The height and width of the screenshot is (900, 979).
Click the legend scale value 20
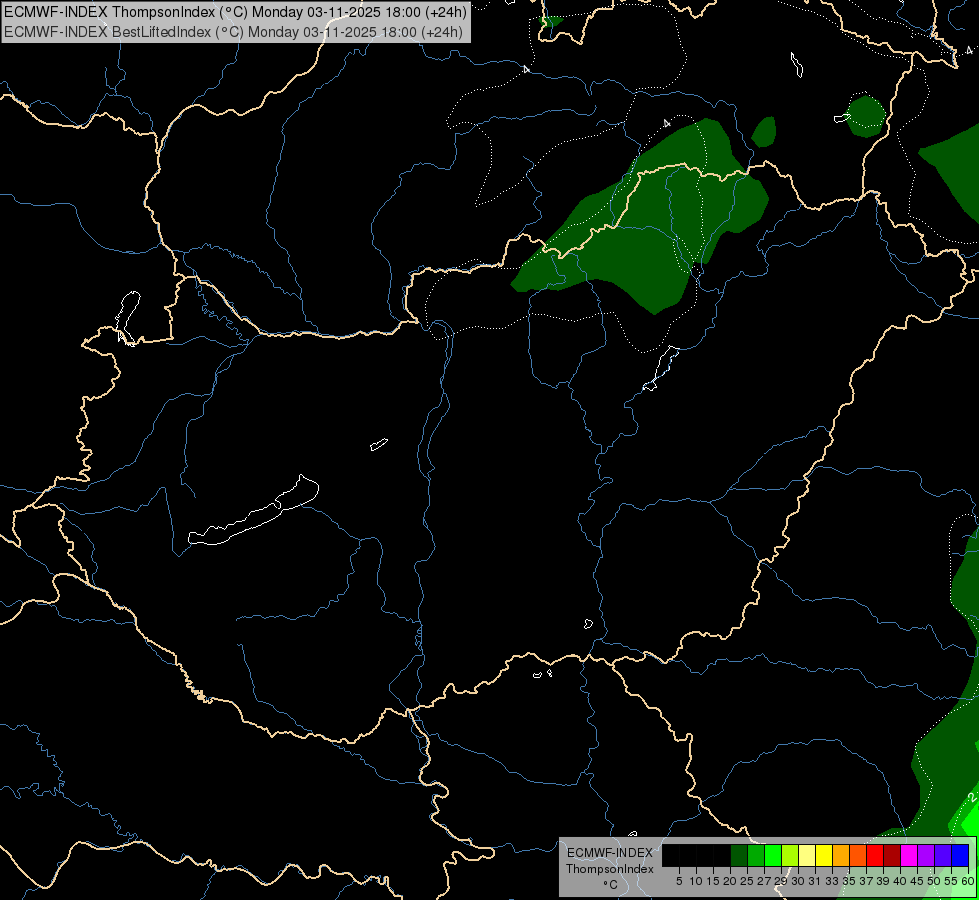(x=731, y=881)
